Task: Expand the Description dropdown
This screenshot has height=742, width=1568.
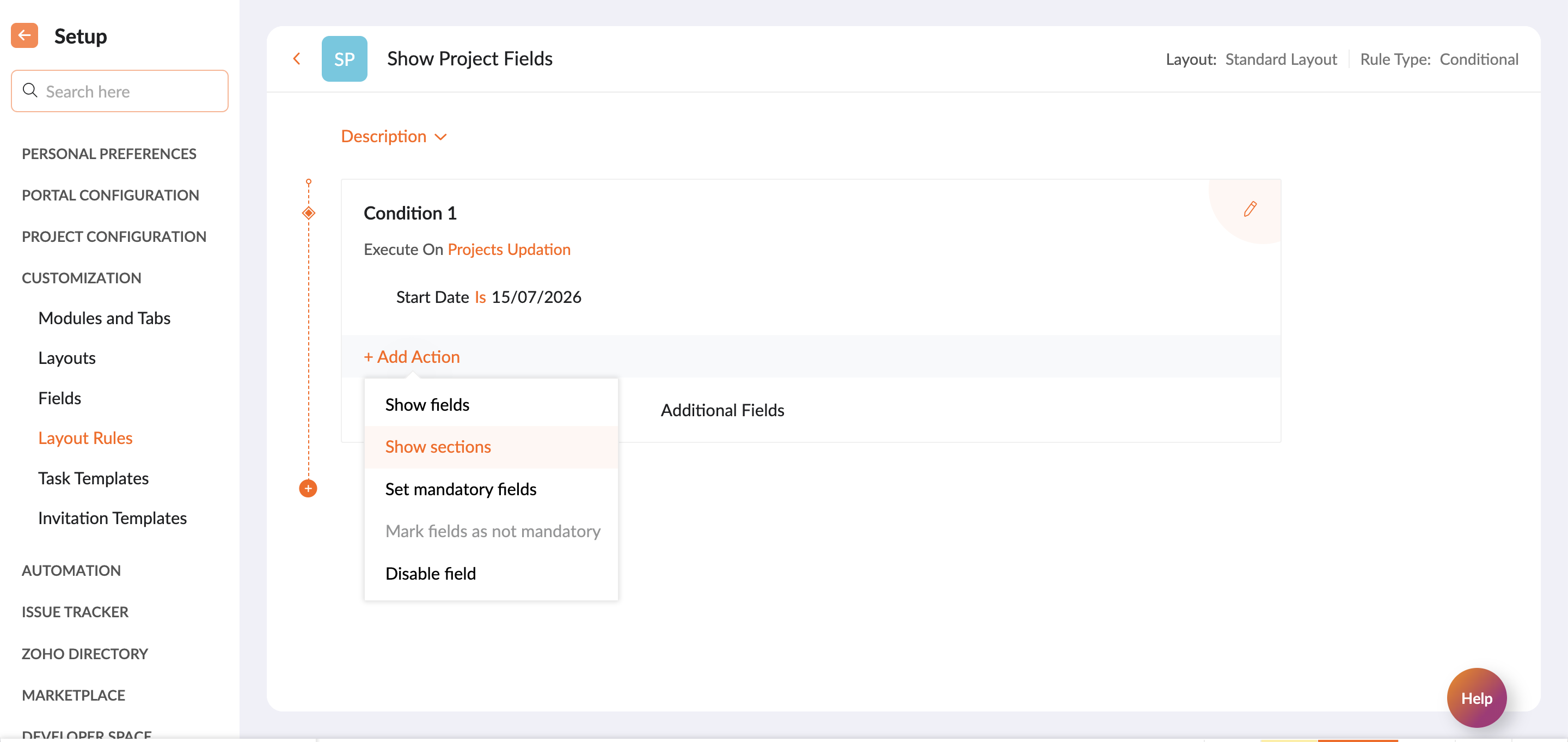Action: pyautogui.click(x=394, y=136)
